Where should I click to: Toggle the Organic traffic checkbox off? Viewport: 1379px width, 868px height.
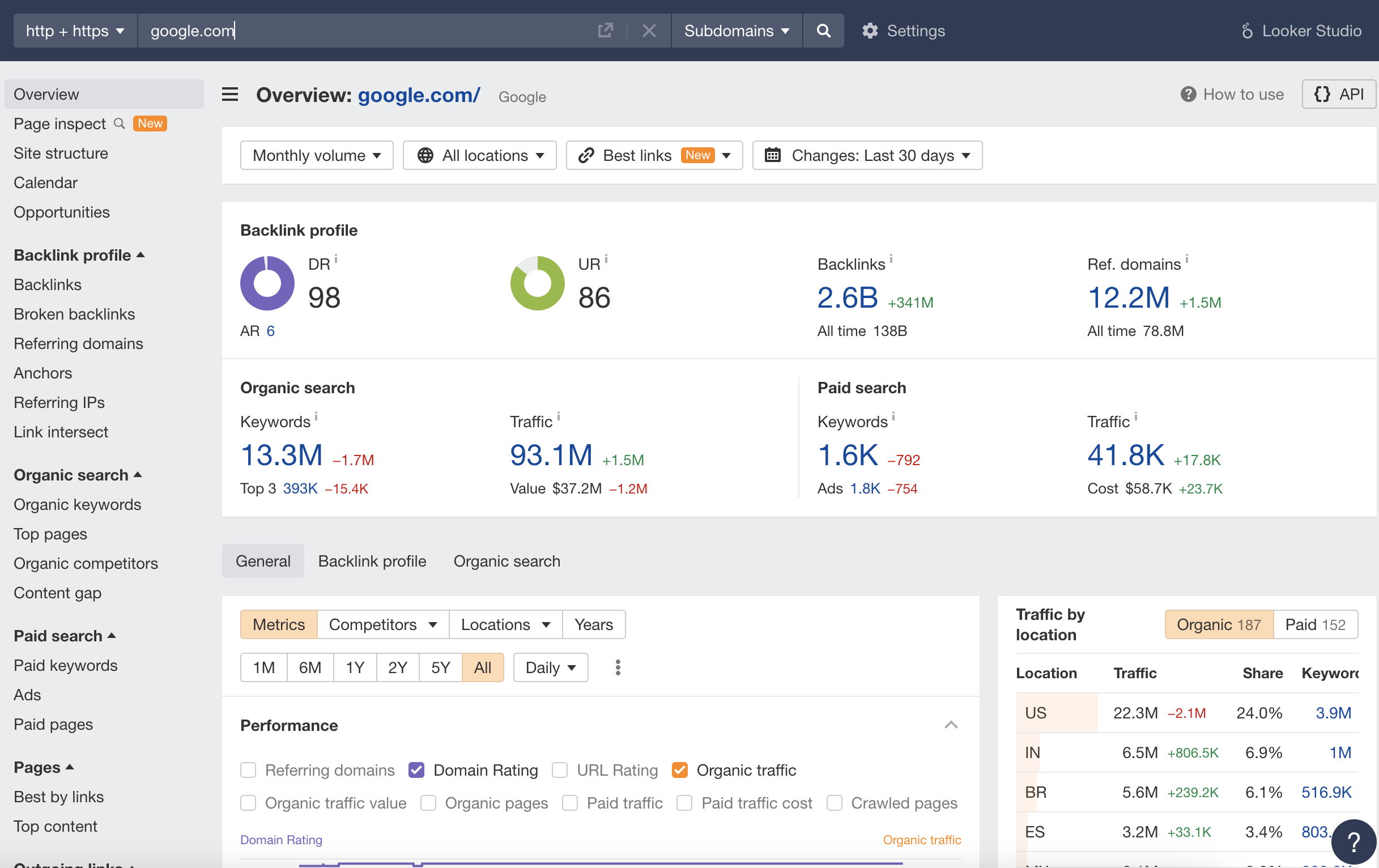[x=679, y=769]
